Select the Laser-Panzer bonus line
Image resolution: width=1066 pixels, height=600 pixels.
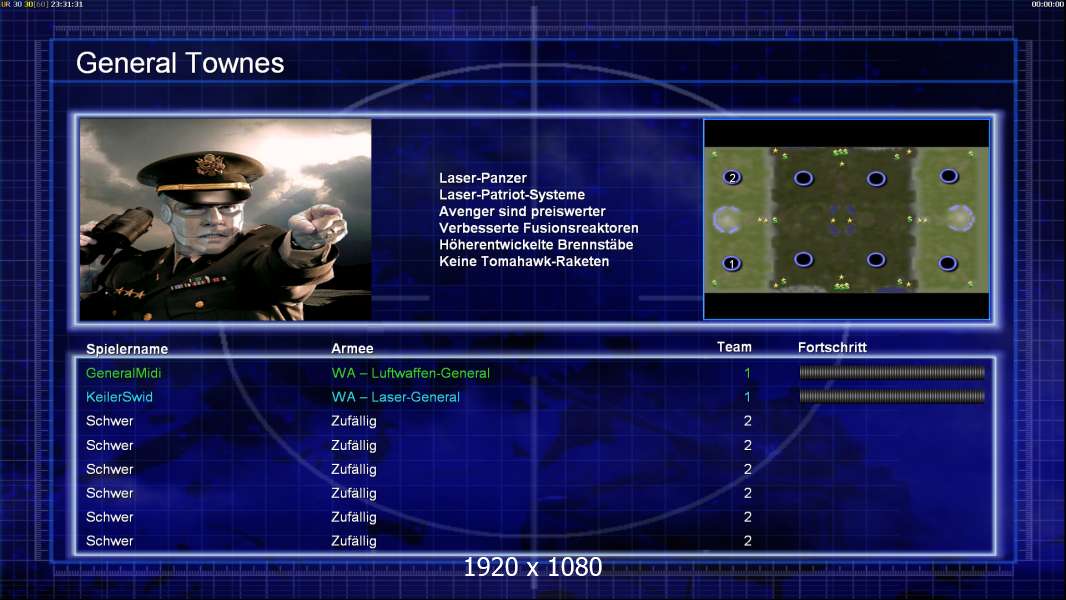(x=483, y=178)
